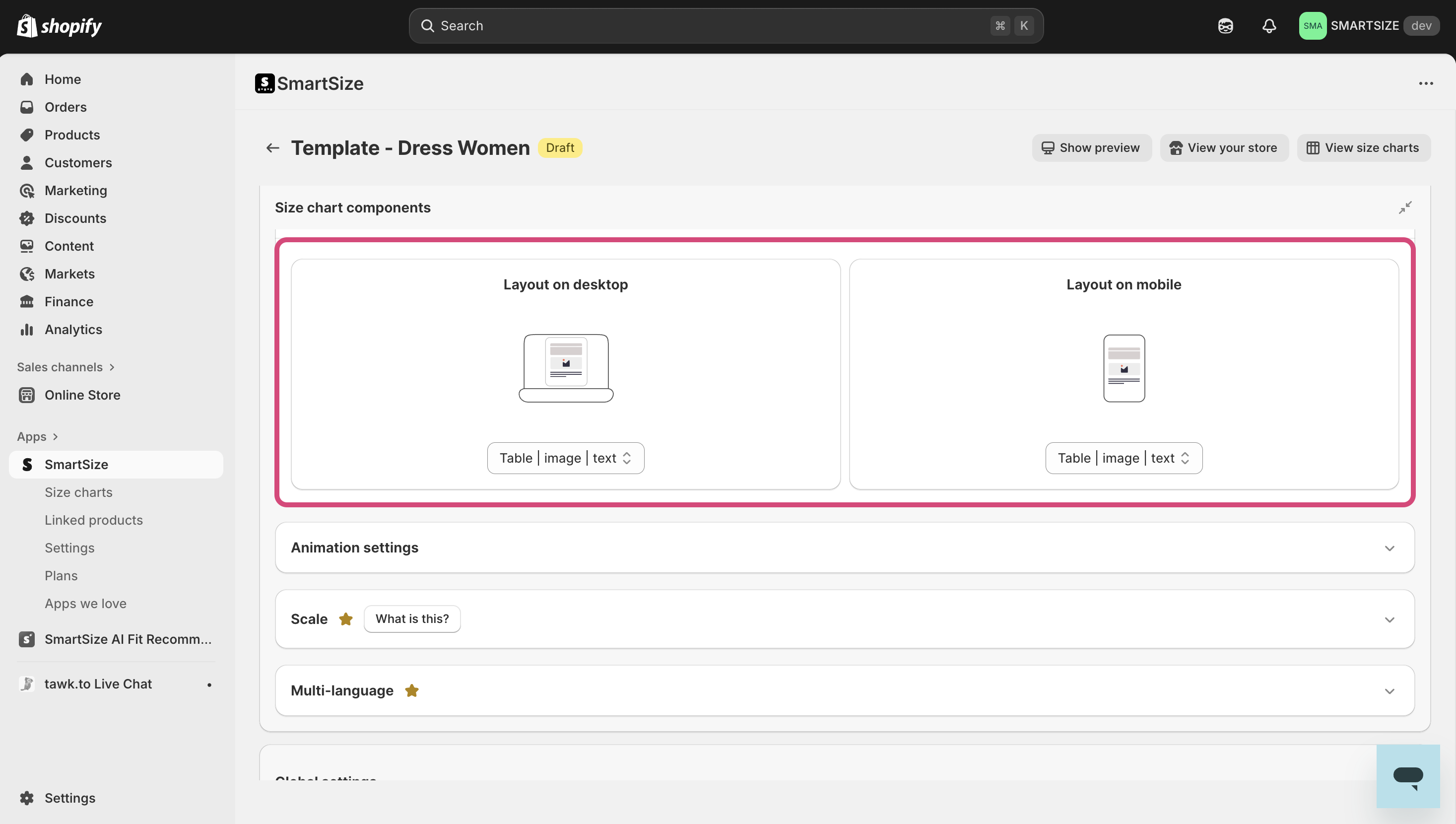Navigate to Products in the sidebar
Image resolution: width=1456 pixels, height=824 pixels.
(x=72, y=135)
